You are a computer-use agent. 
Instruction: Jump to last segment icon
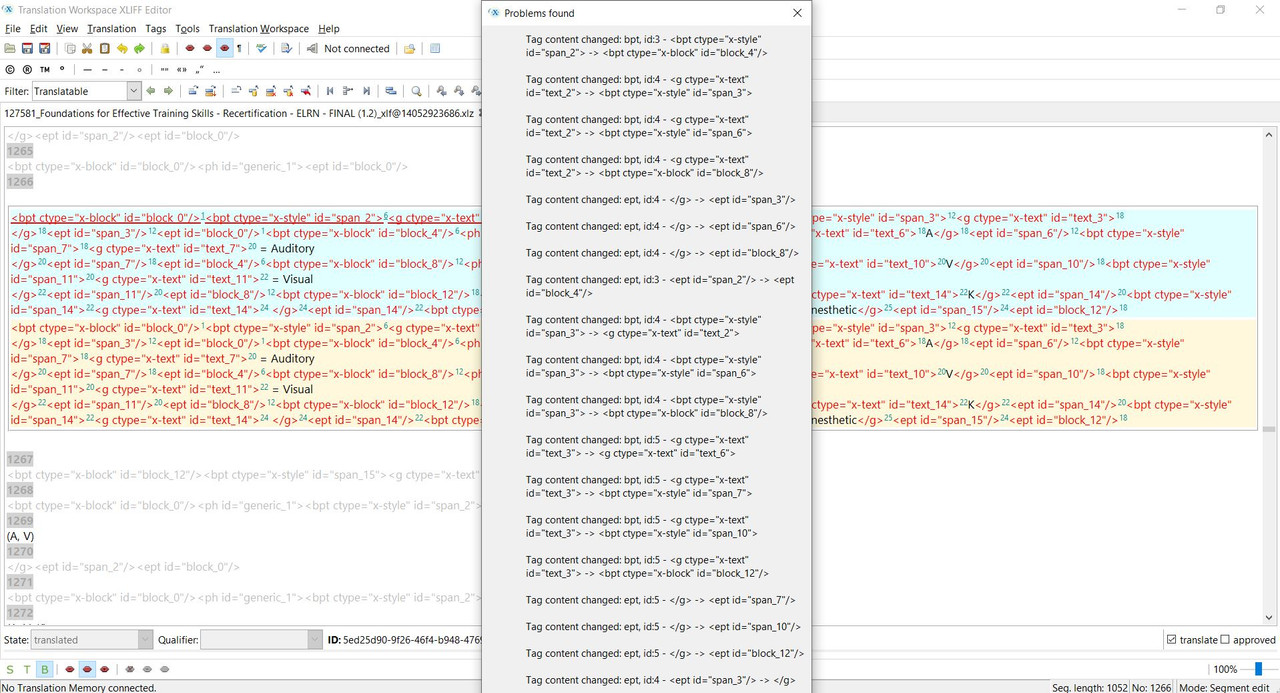pos(366,91)
